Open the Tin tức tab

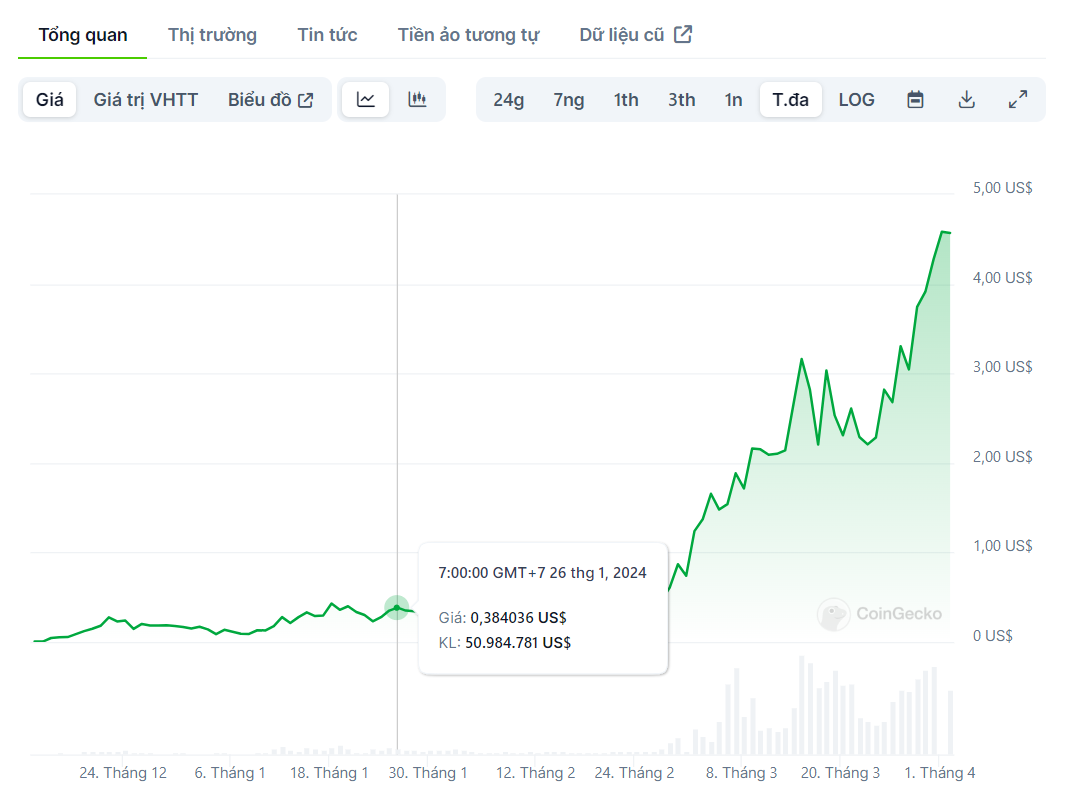[x=327, y=35]
